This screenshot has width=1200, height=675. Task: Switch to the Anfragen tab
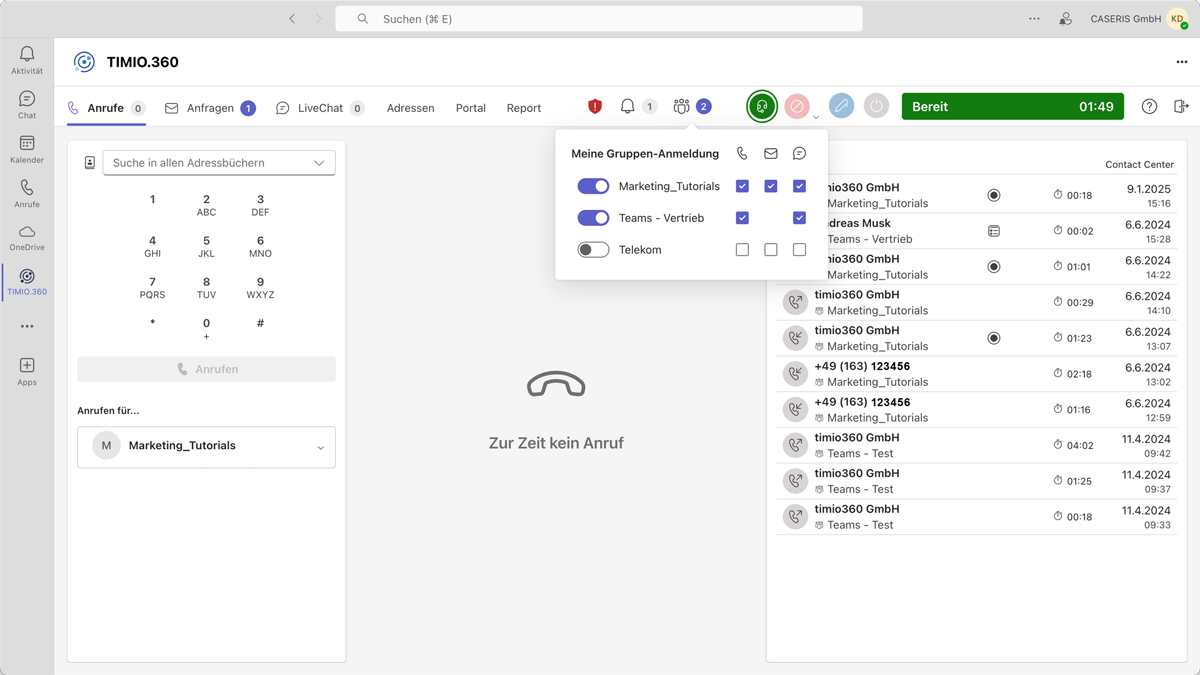pyautogui.click(x=210, y=108)
